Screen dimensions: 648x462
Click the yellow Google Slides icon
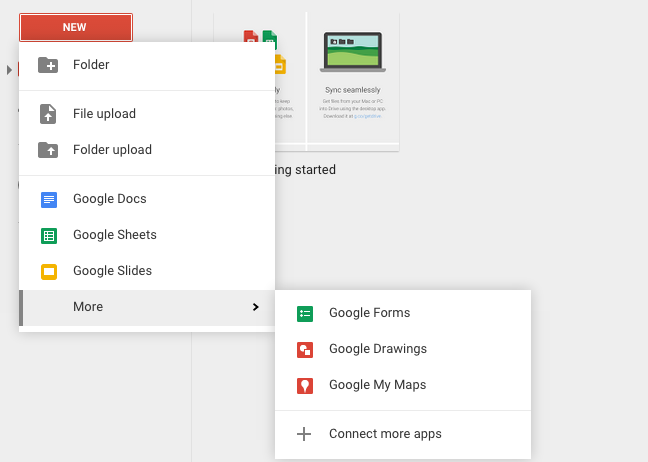[x=49, y=271]
